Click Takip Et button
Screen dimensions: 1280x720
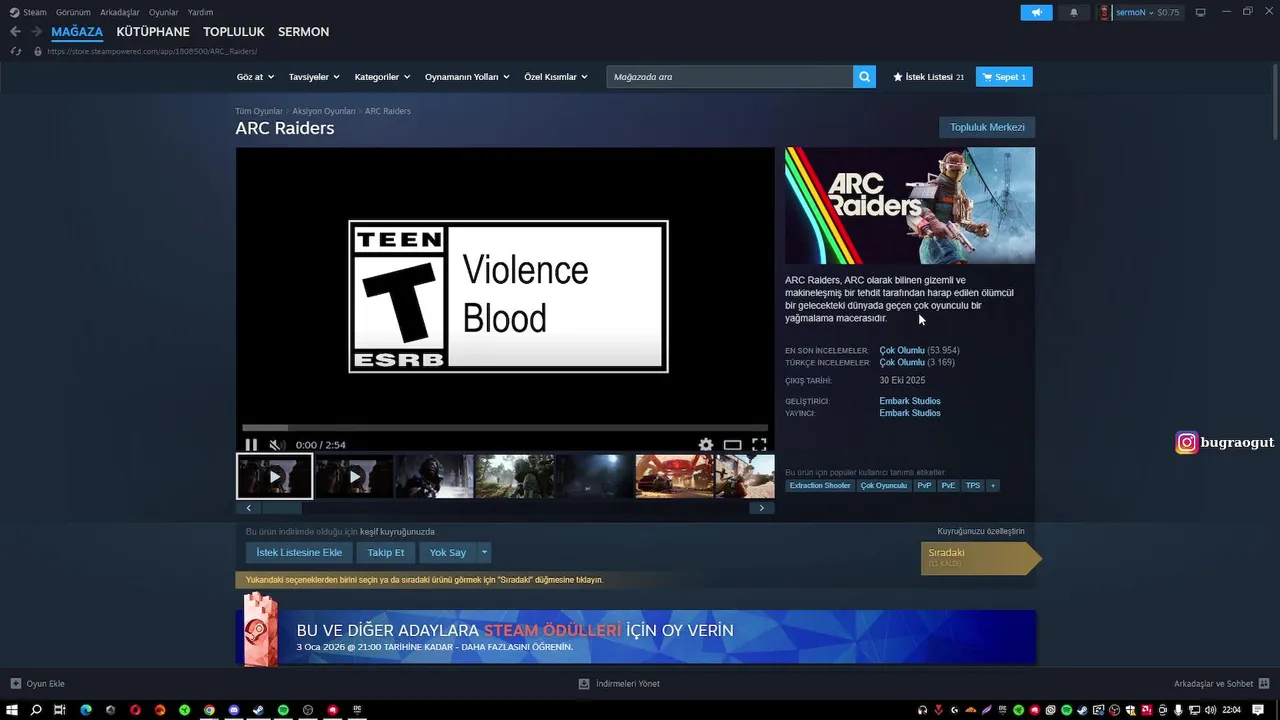pos(386,552)
